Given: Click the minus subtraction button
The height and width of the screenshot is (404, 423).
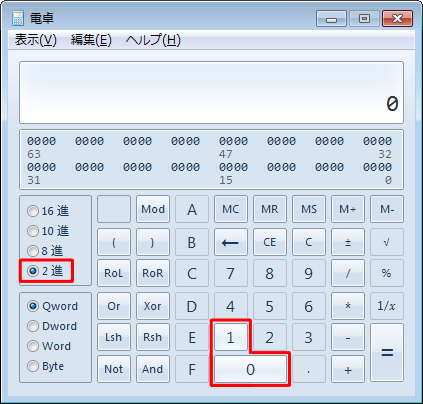Looking at the screenshot, I should 348,337.
